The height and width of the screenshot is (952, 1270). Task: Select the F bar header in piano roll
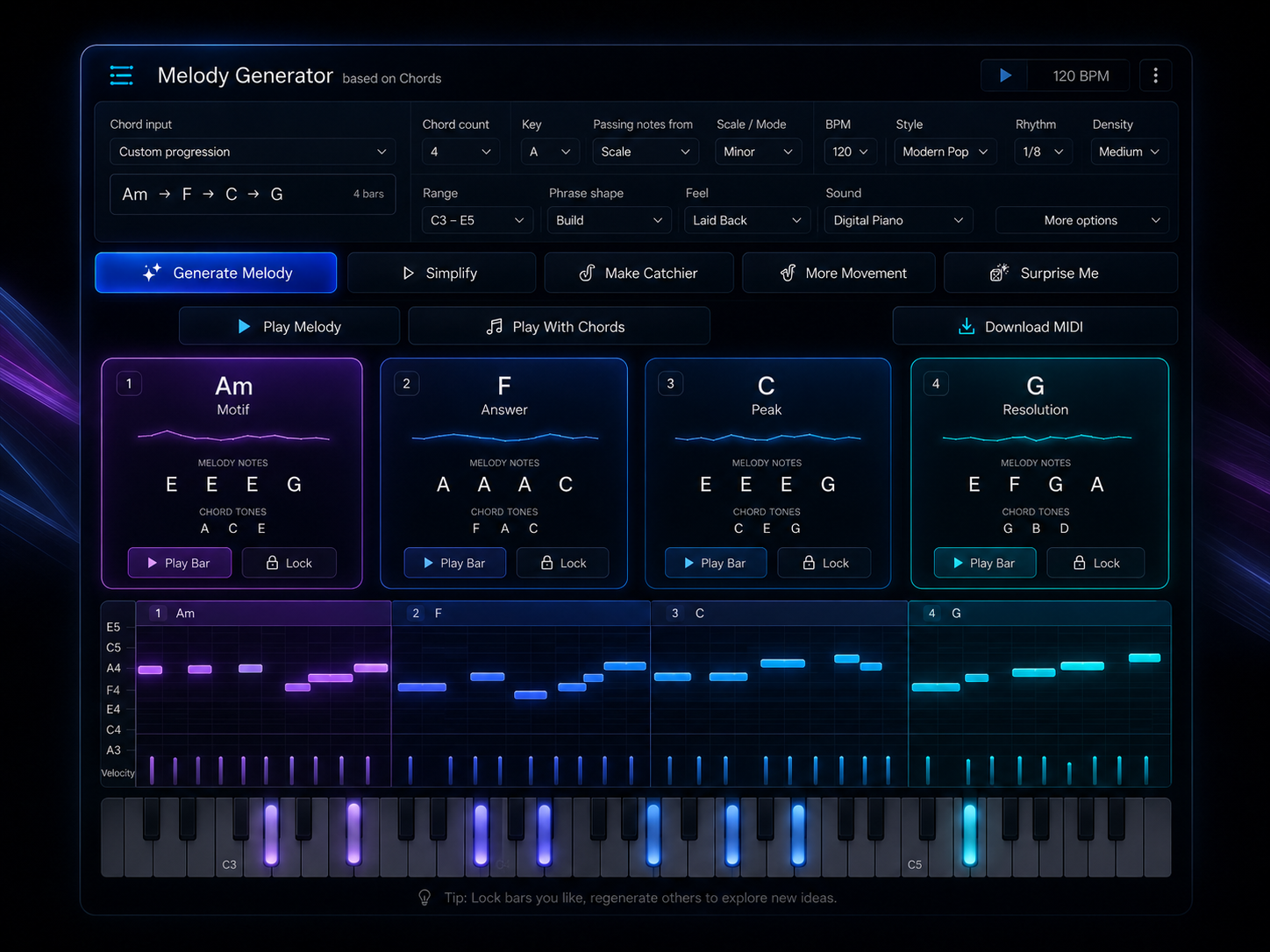pos(521,613)
